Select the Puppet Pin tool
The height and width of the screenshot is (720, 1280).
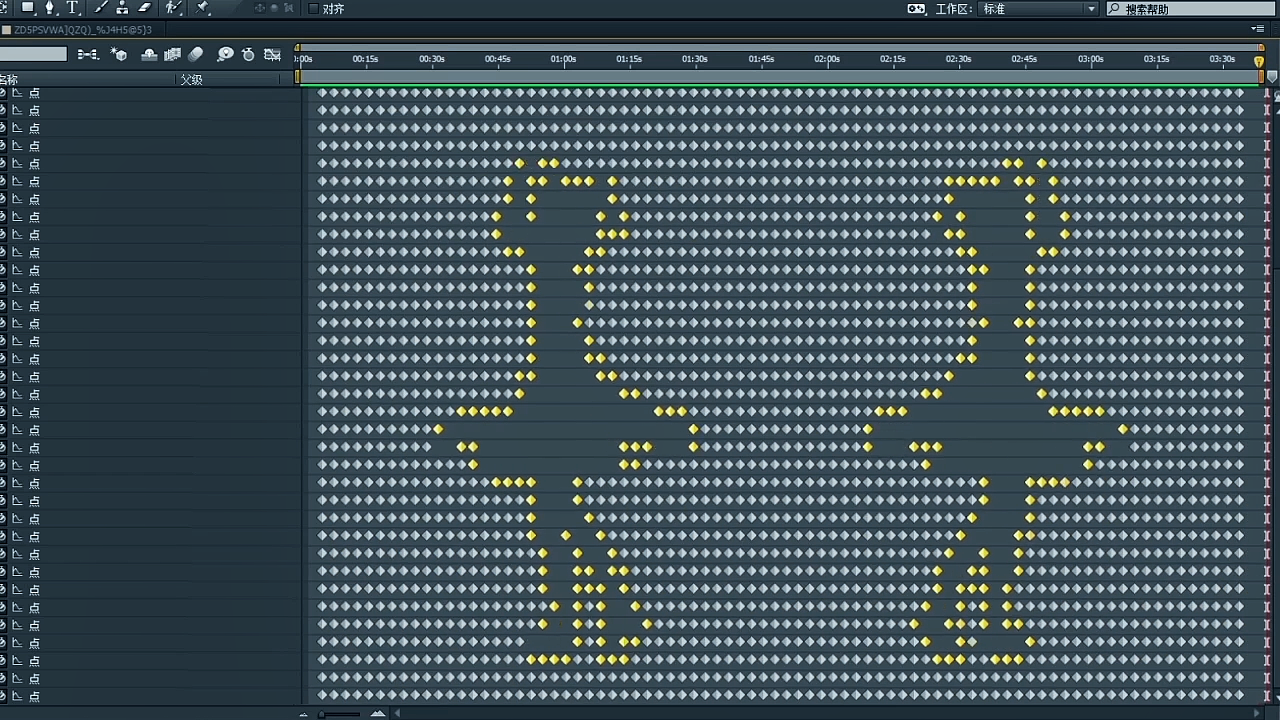pos(203,8)
